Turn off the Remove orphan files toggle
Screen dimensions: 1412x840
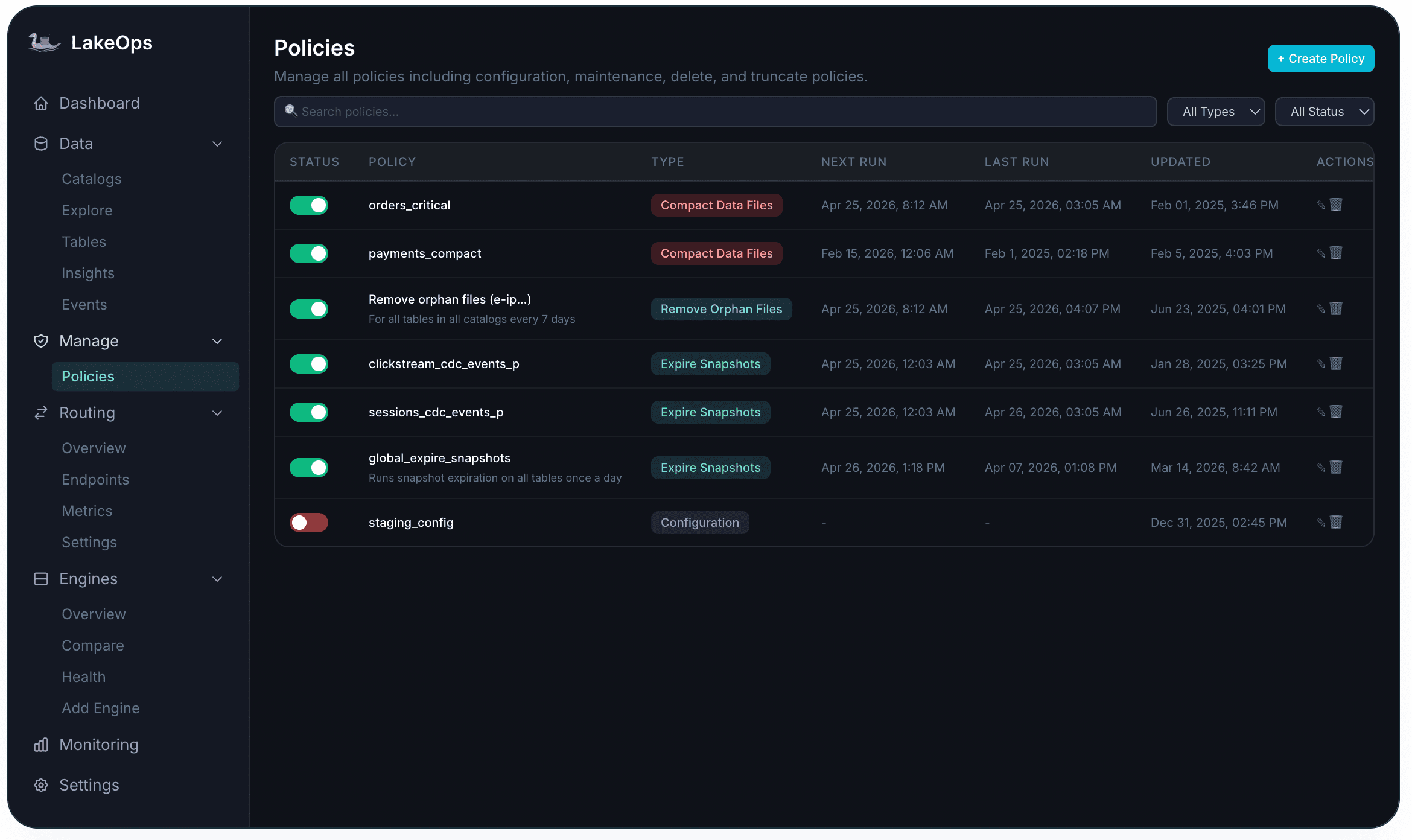309,309
